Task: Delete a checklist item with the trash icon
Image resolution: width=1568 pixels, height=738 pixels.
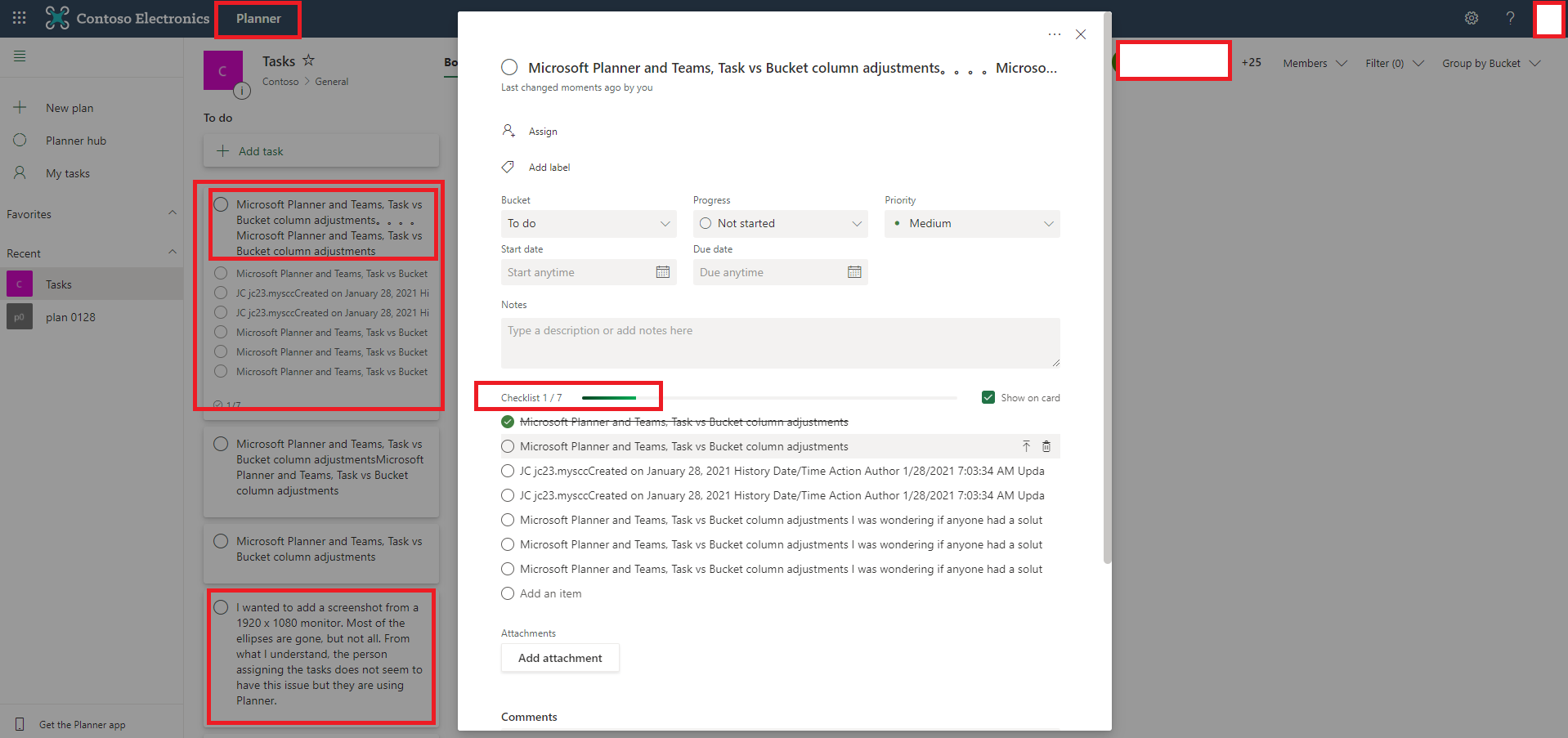Action: 1046,446
